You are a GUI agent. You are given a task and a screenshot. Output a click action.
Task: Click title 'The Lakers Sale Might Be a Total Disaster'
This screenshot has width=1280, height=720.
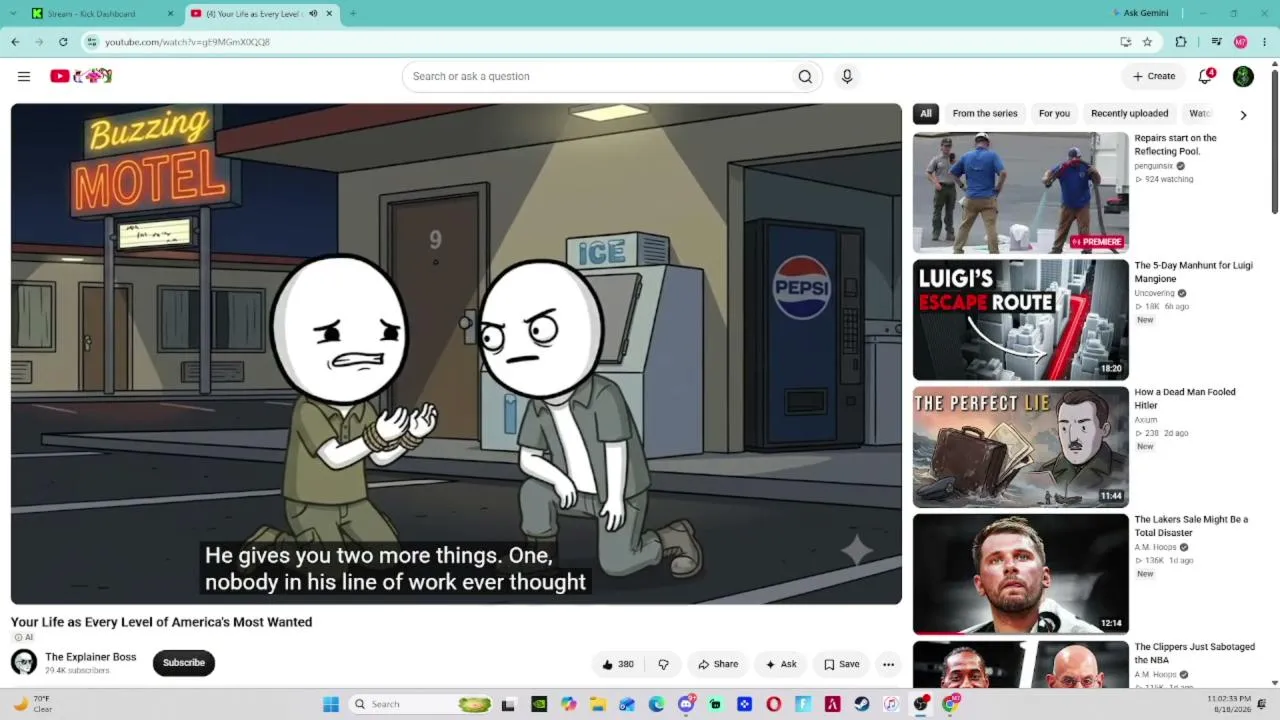tap(1191, 526)
